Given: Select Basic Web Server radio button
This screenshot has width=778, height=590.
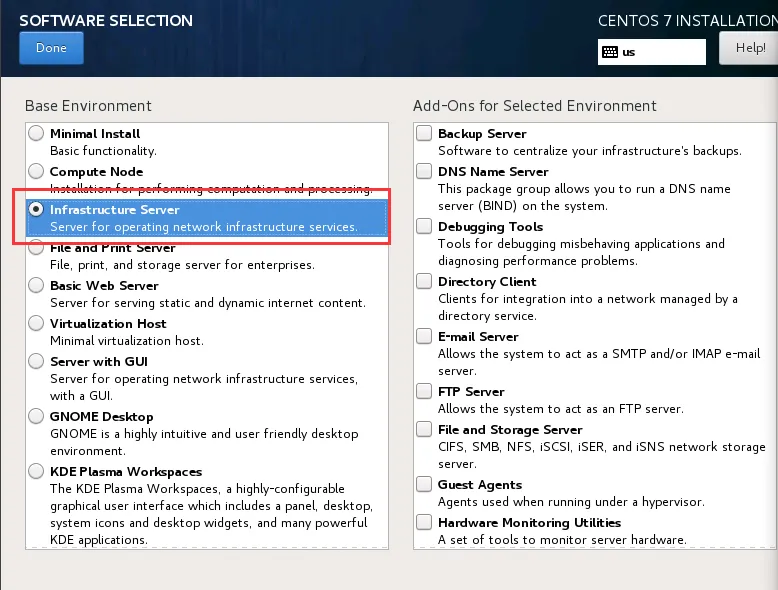Looking at the screenshot, I should tap(36, 285).
